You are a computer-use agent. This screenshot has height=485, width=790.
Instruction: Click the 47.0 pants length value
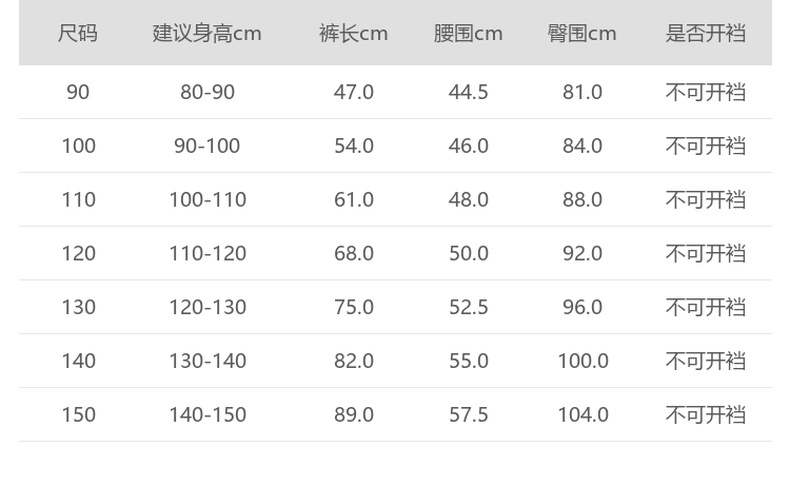click(353, 92)
